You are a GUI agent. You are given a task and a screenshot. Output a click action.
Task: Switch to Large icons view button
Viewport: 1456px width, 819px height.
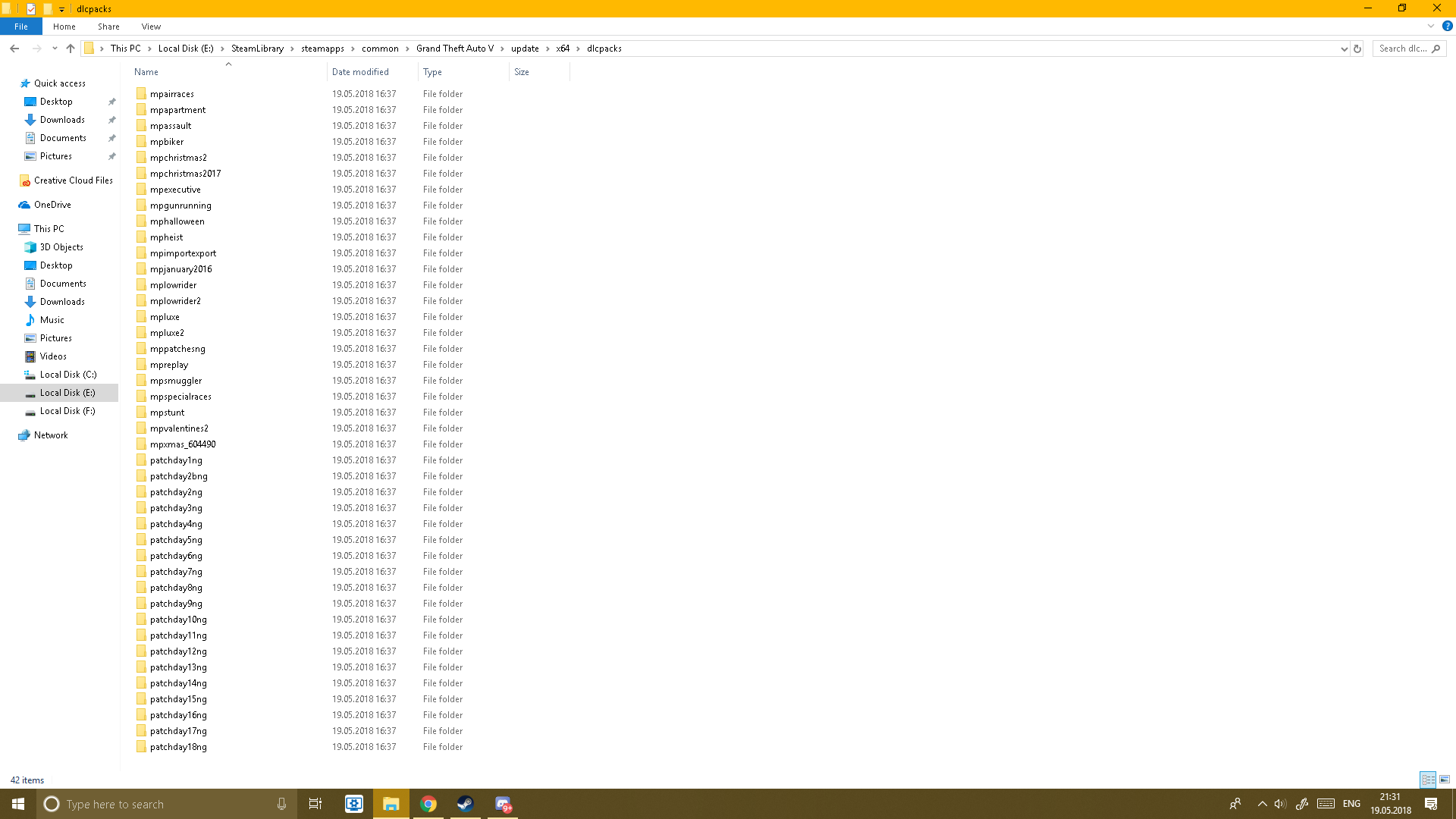click(x=1445, y=780)
